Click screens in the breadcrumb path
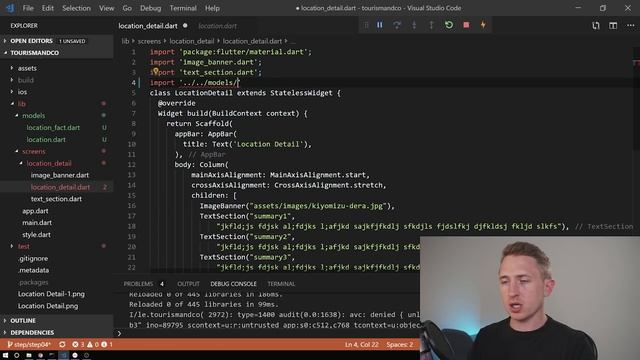The width and height of the screenshot is (640, 360). [x=149, y=41]
